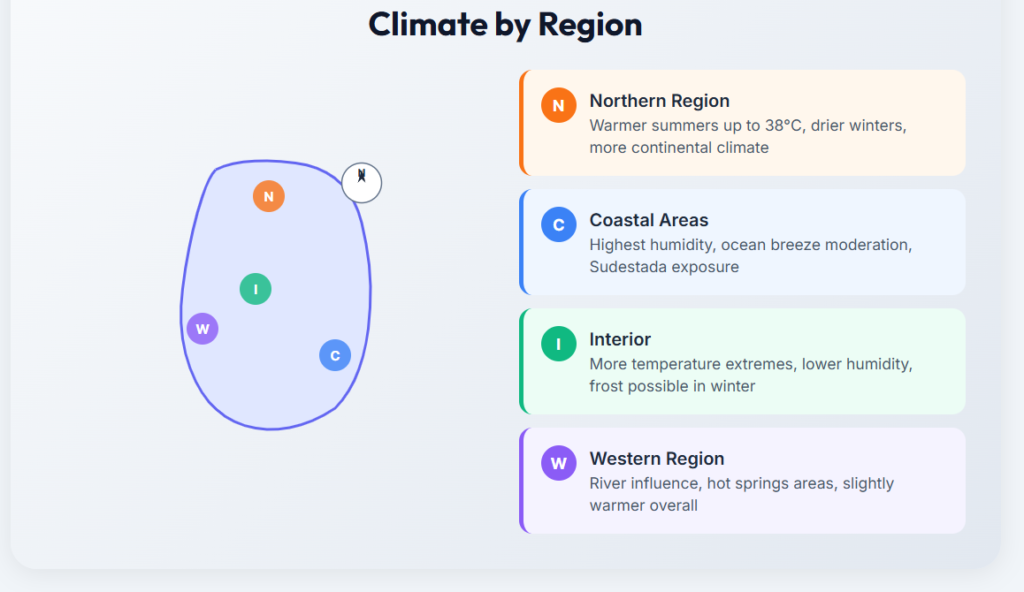This screenshot has width=1024, height=592.
Task: Click the orange N marker on the map
Action: (268, 196)
